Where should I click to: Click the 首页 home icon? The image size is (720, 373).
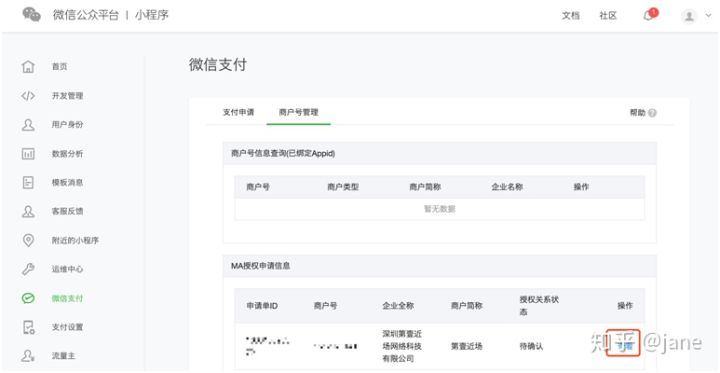(28, 67)
